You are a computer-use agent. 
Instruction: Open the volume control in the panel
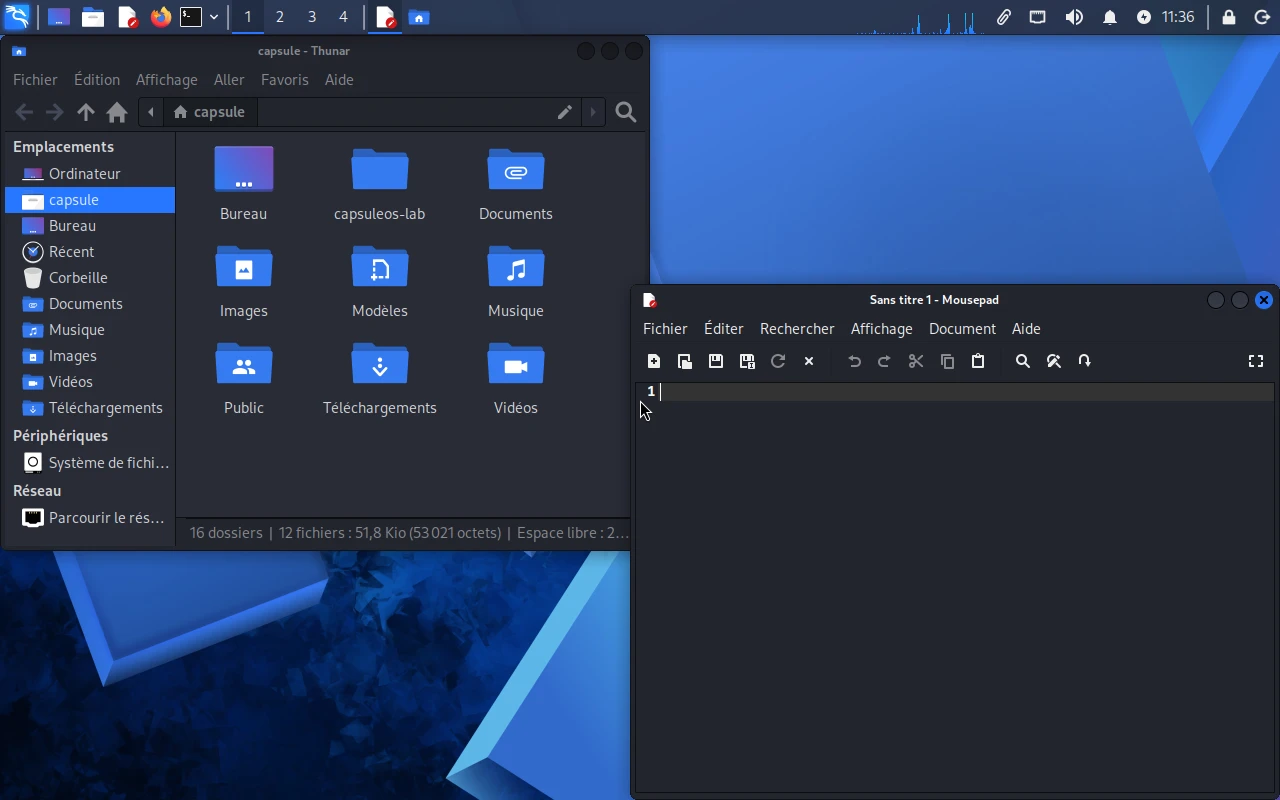(x=1074, y=17)
